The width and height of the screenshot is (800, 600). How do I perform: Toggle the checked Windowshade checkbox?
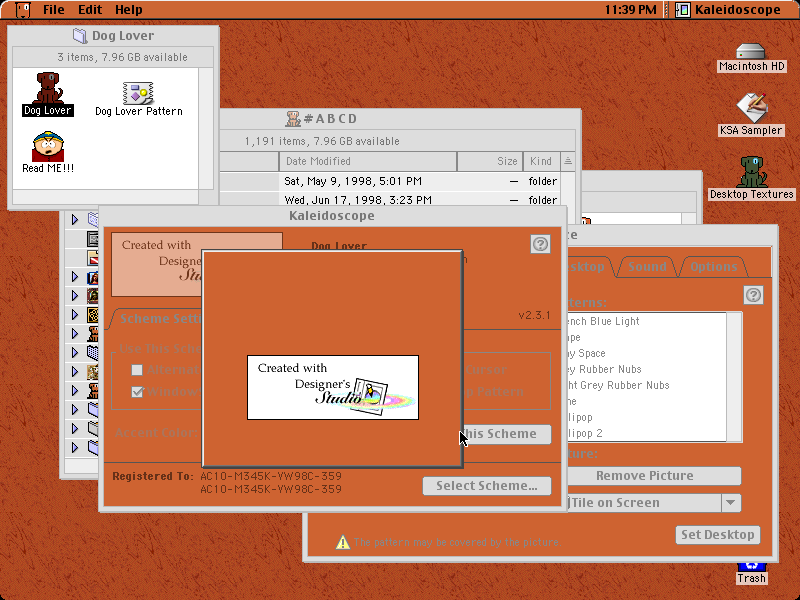tap(137, 392)
